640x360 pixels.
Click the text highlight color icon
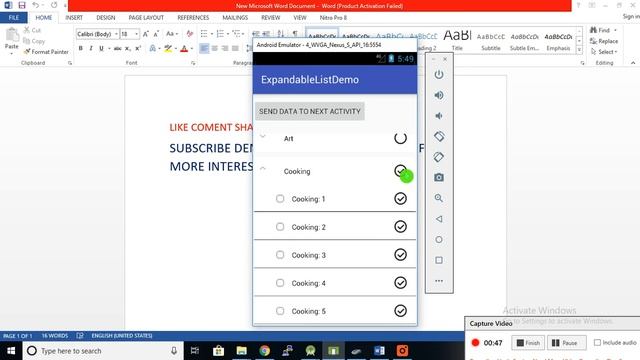pos(168,49)
